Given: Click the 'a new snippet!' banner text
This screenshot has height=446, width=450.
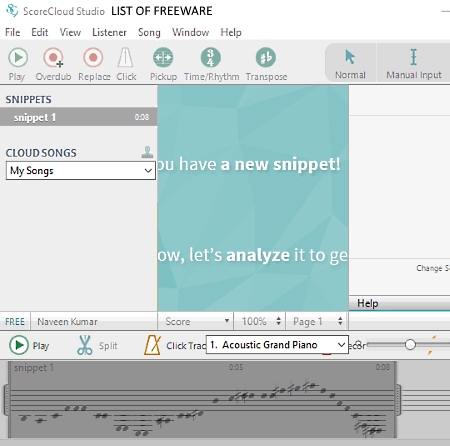Looking at the screenshot, I should (280, 164).
